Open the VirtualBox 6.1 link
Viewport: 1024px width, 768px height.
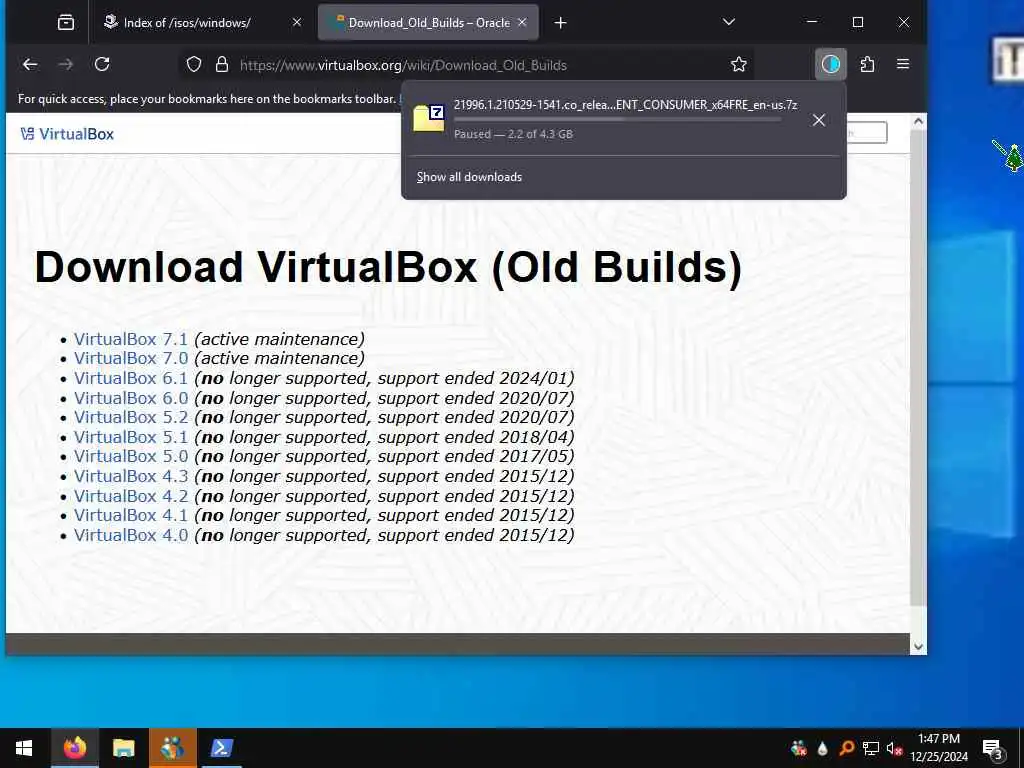click(x=131, y=378)
